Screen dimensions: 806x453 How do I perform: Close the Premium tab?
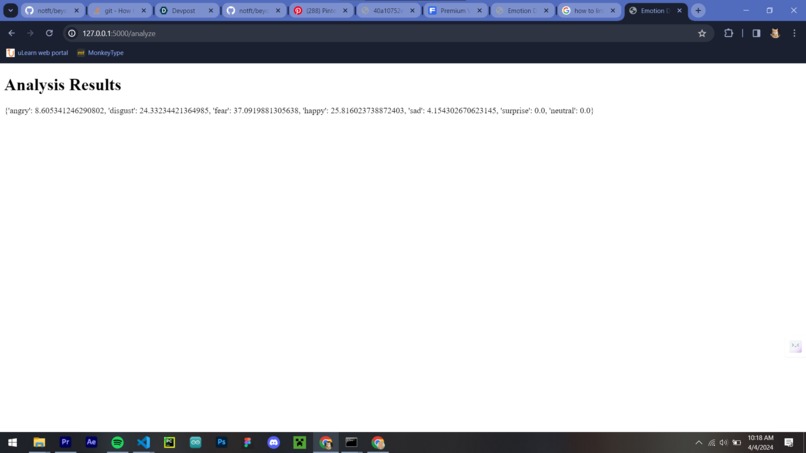[x=480, y=10]
